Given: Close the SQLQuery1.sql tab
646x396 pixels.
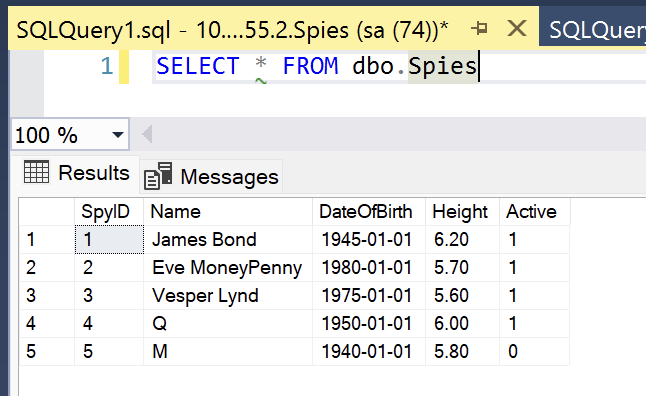Looking at the screenshot, I should 516,29.
